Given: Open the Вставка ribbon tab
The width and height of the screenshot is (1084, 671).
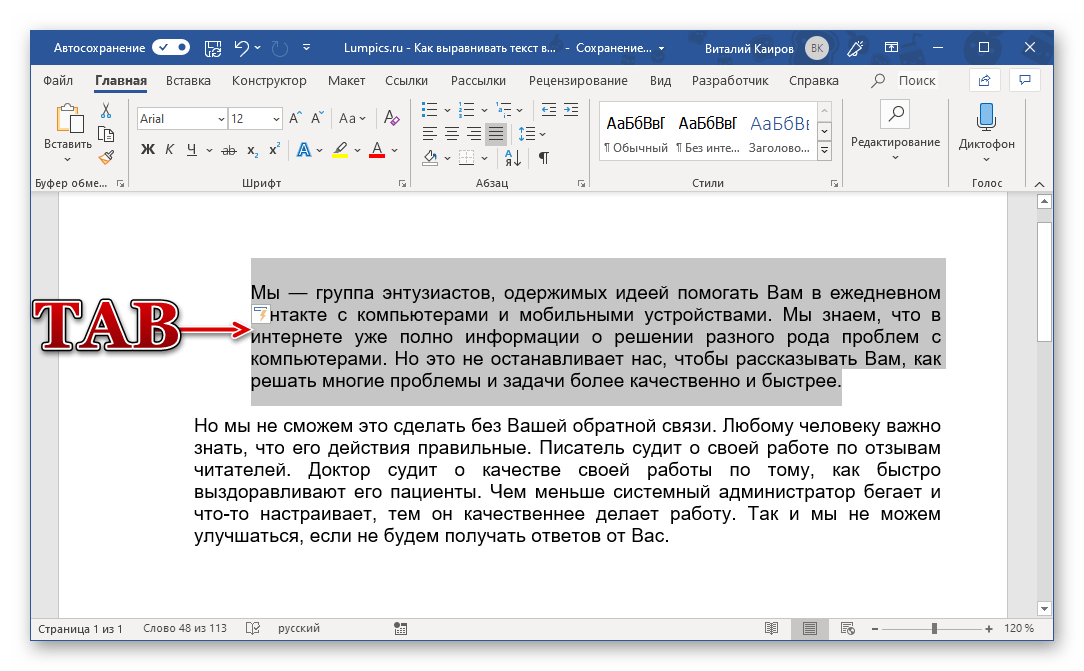Looking at the screenshot, I should click(x=188, y=81).
